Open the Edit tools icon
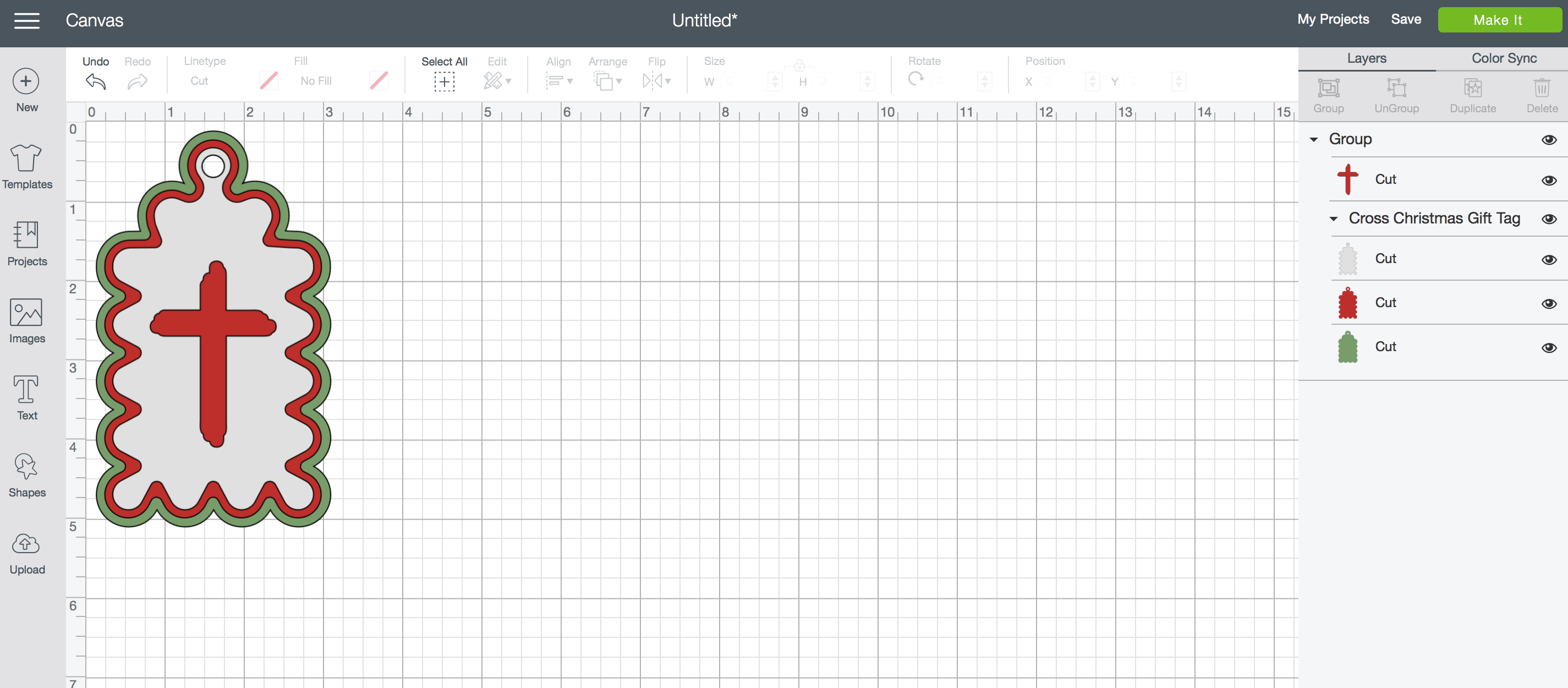Viewport: 1568px width, 688px height. tap(492, 80)
